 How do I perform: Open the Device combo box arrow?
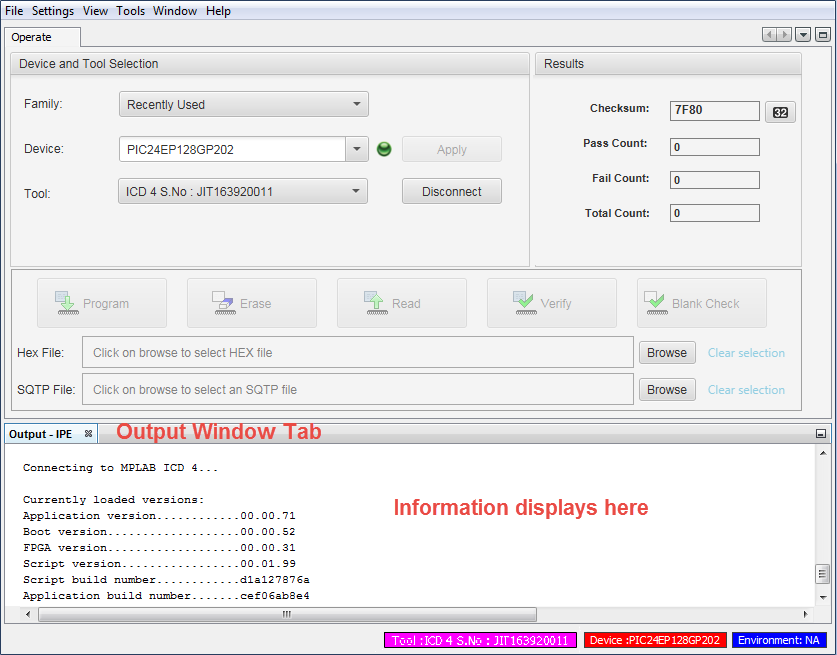(x=358, y=150)
